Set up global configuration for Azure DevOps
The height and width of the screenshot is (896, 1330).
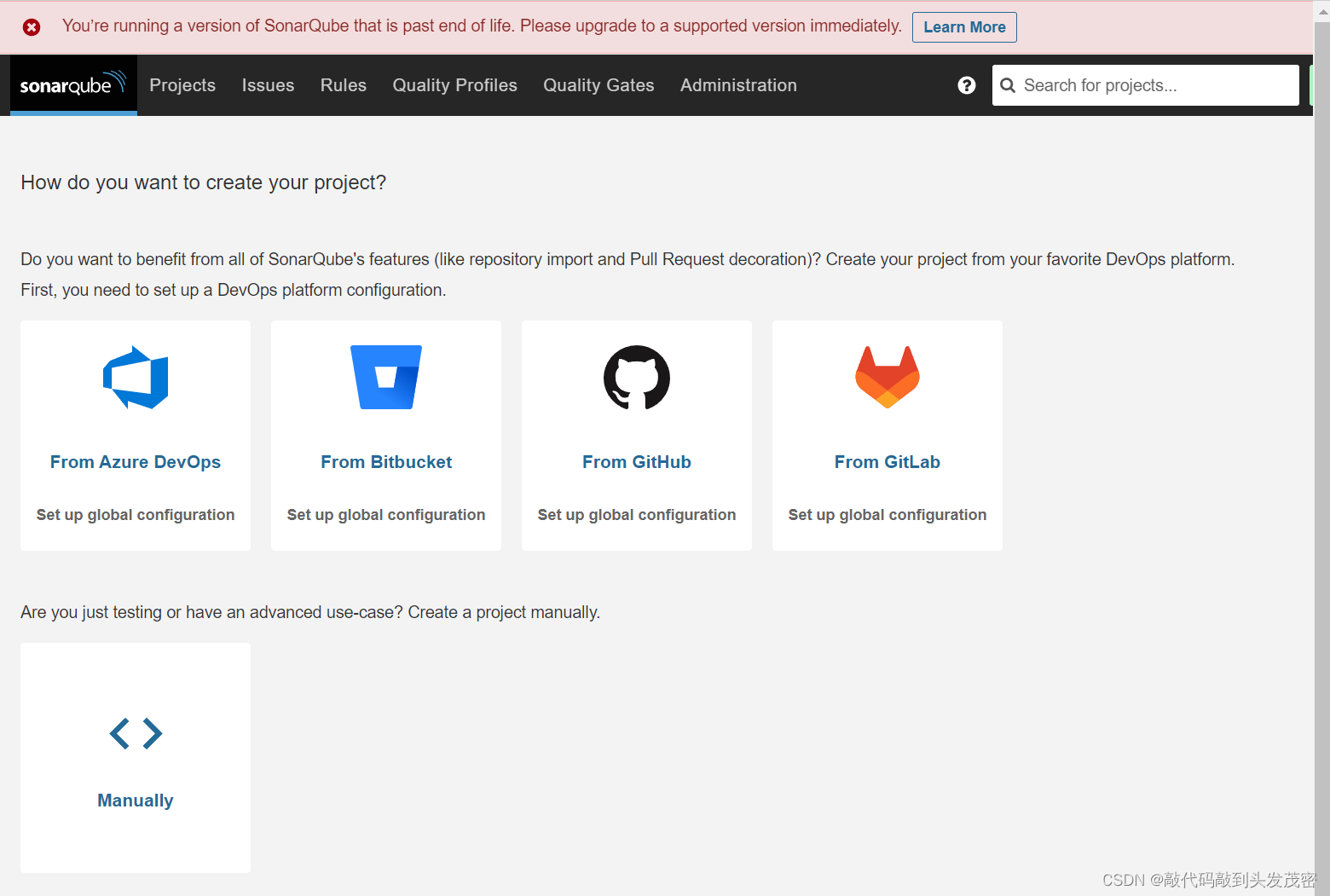click(x=136, y=515)
